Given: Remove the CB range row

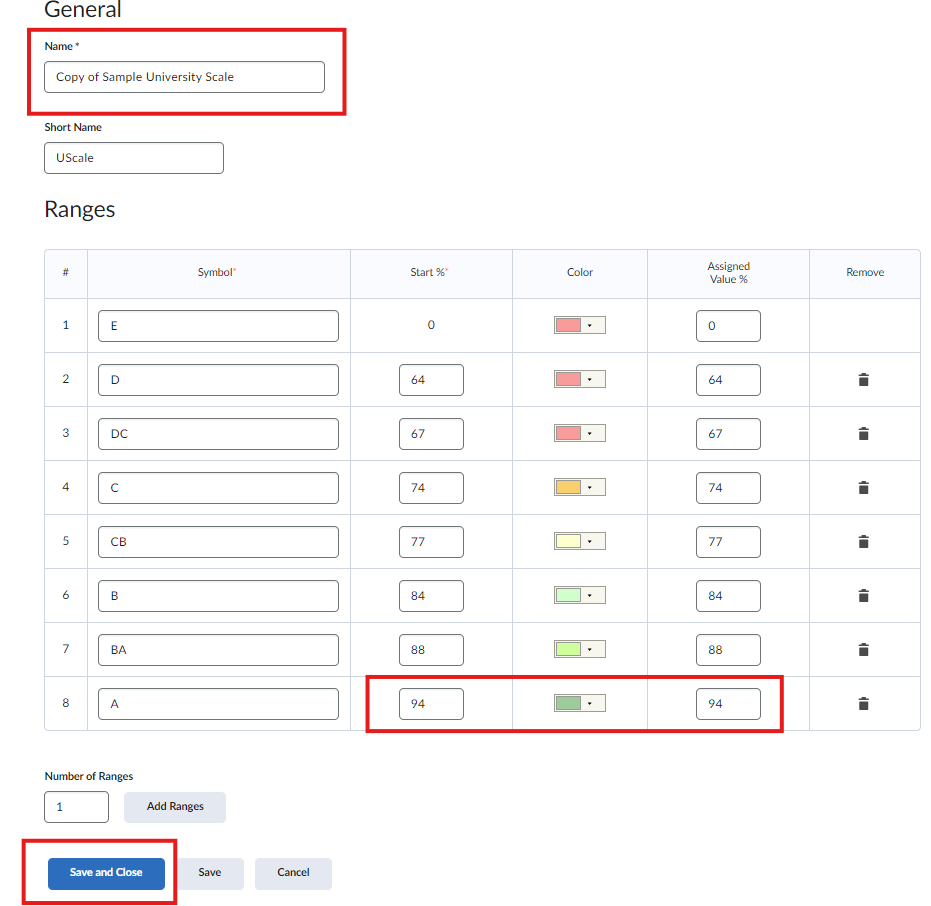Looking at the screenshot, I should tap(863, 541).
